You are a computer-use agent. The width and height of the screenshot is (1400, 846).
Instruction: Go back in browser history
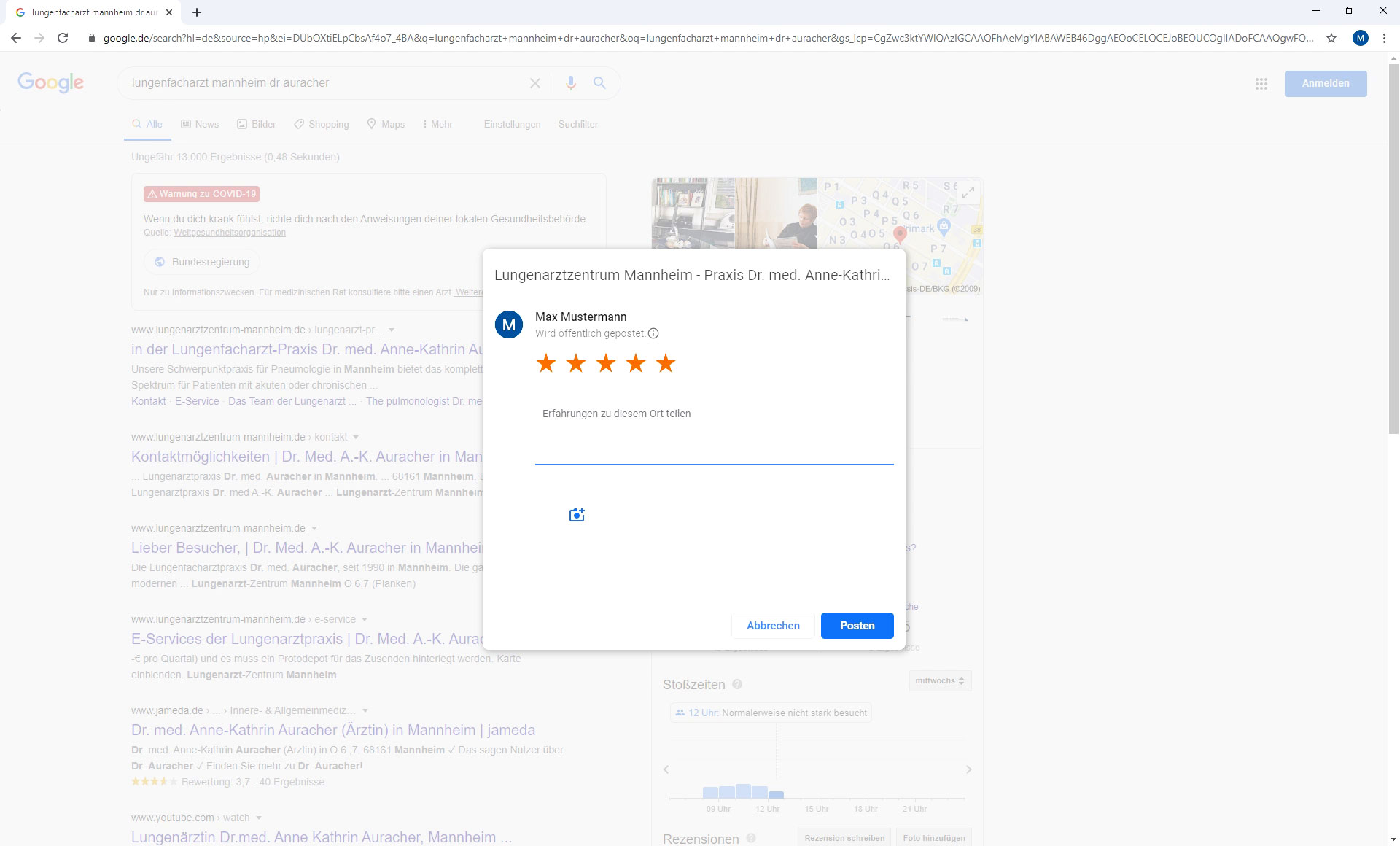coord(16,38)
